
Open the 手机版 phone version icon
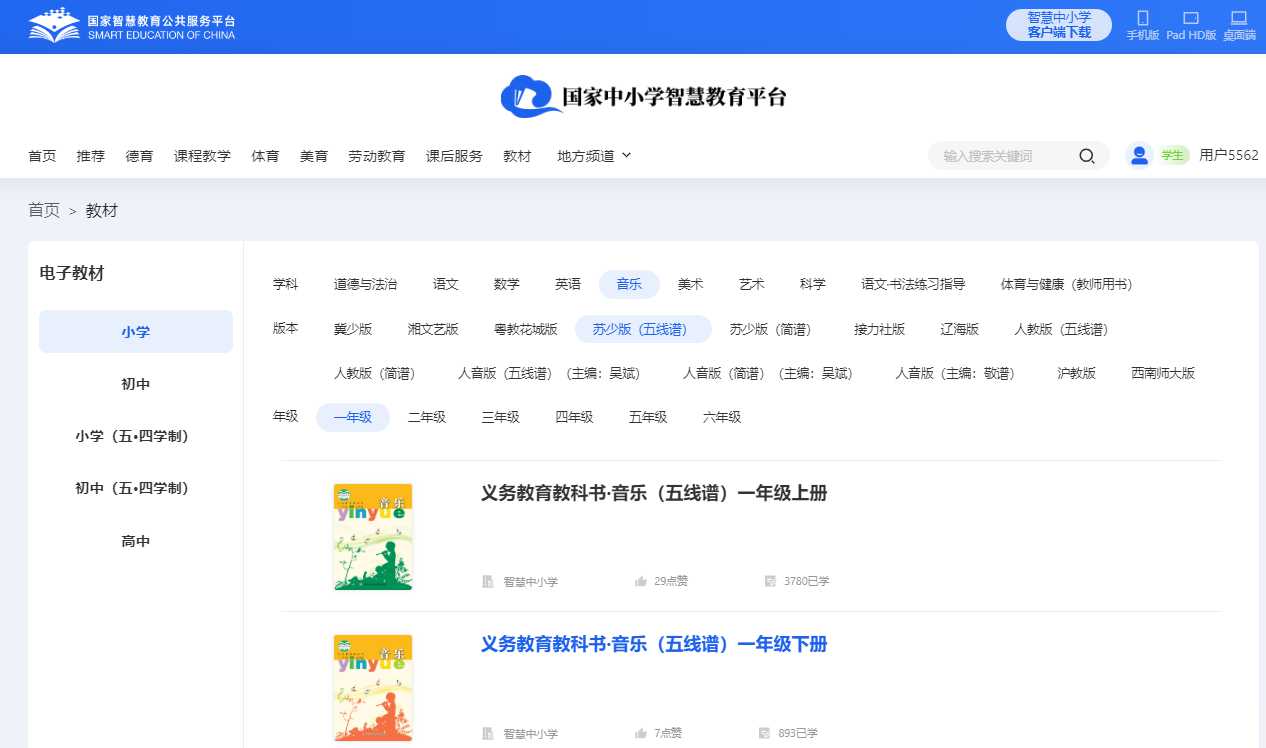tap(1143, 18)
